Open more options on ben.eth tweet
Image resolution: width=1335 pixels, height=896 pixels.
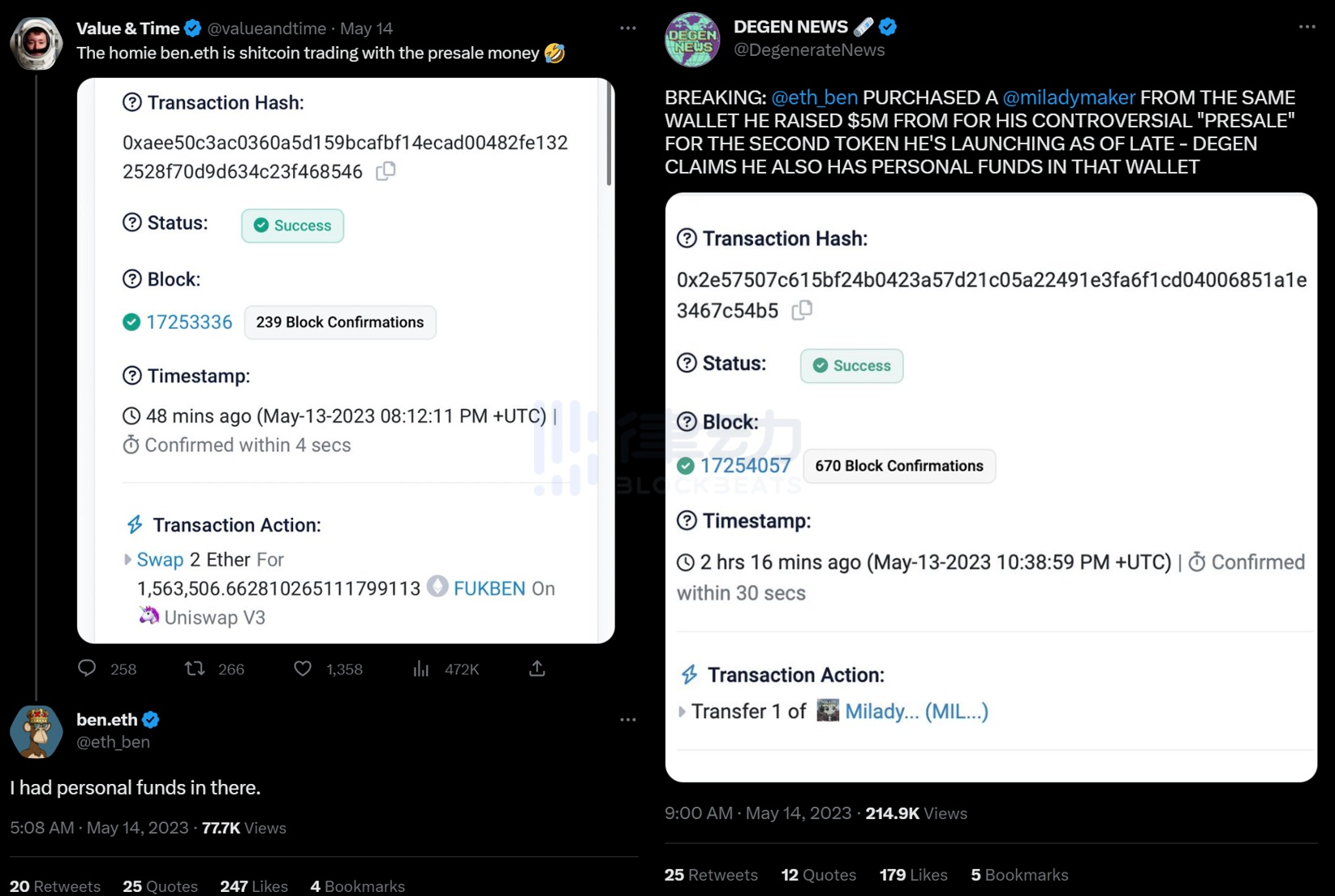click(x=628, y=720)
